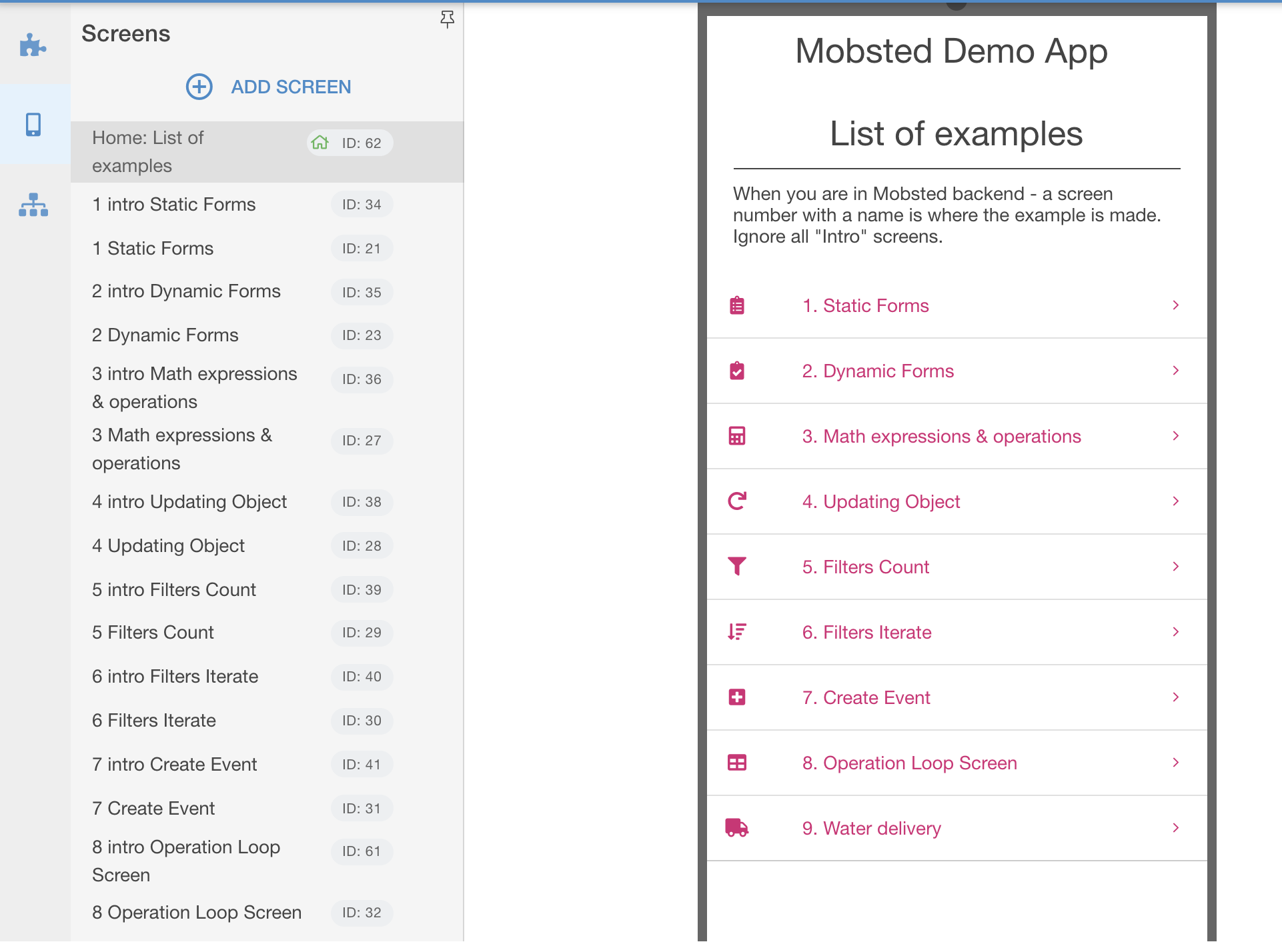Select the mobile screens sidebar icon
This screenshot has width=1282, height=952.
[33, 125]
